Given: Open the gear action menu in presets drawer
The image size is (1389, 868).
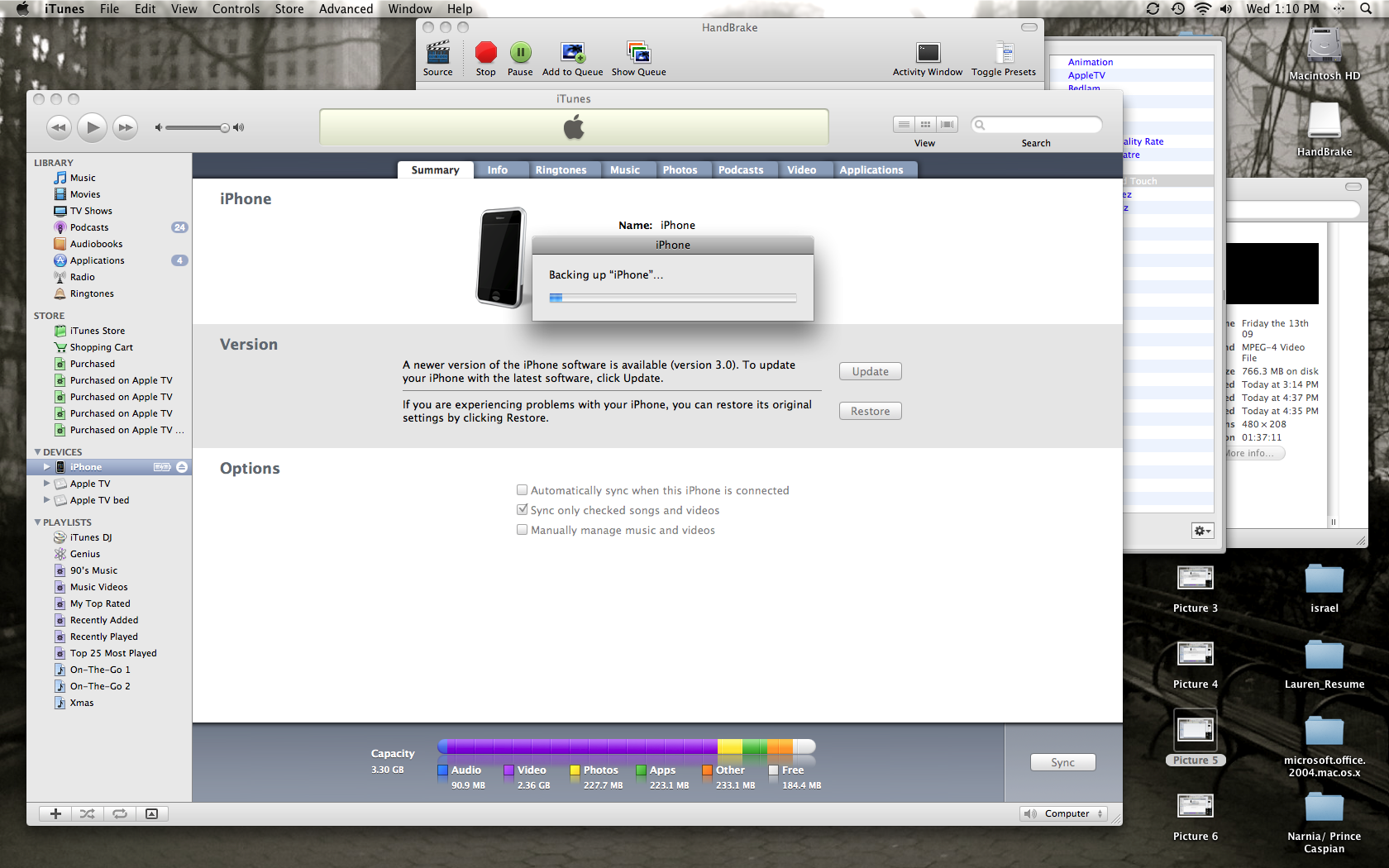Looking at the screenshot, I should point(1202,531).
